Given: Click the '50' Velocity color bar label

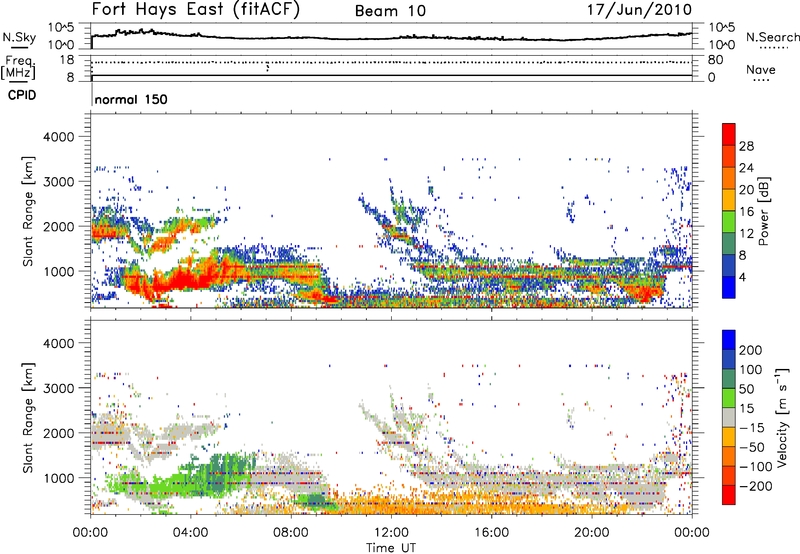Looking at the screenshot, I should [x=746, y=389].
